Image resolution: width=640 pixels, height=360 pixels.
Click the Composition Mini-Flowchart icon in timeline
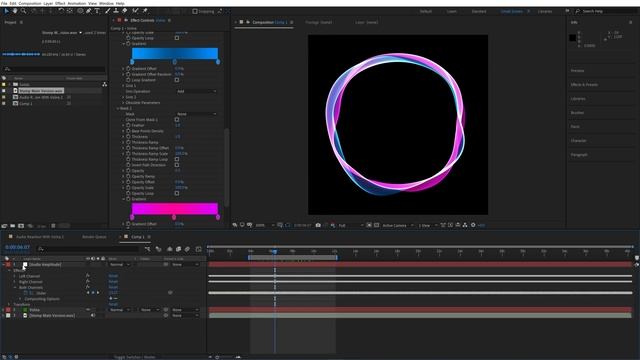(147, 249)
